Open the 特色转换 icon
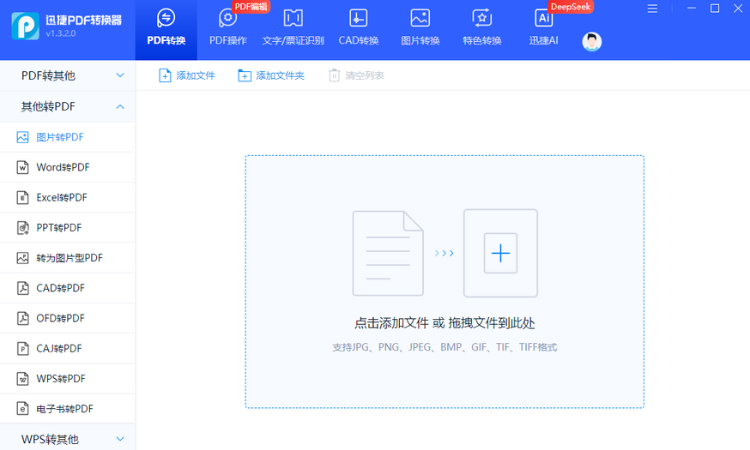 [482, 18]
